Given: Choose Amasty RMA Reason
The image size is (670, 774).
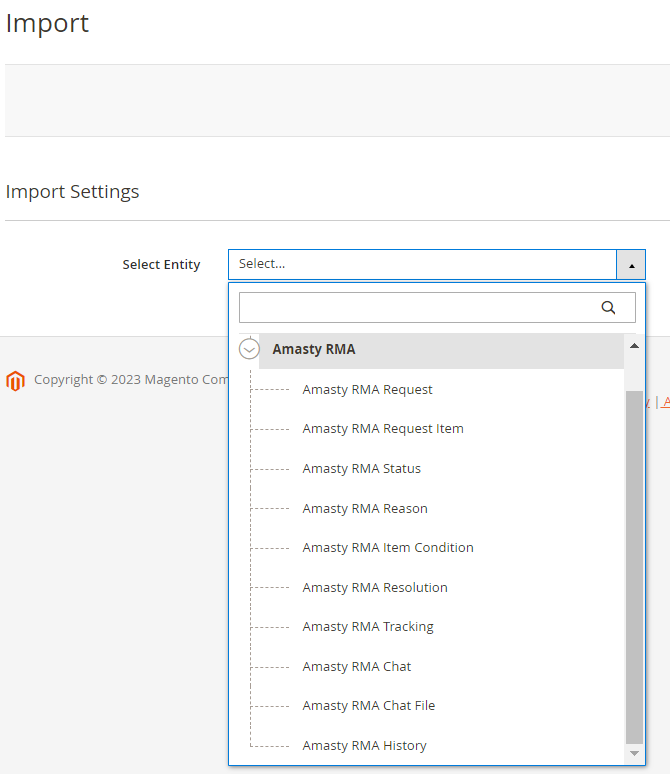Looking at the screenshot, I should click(x=365, y=509).
